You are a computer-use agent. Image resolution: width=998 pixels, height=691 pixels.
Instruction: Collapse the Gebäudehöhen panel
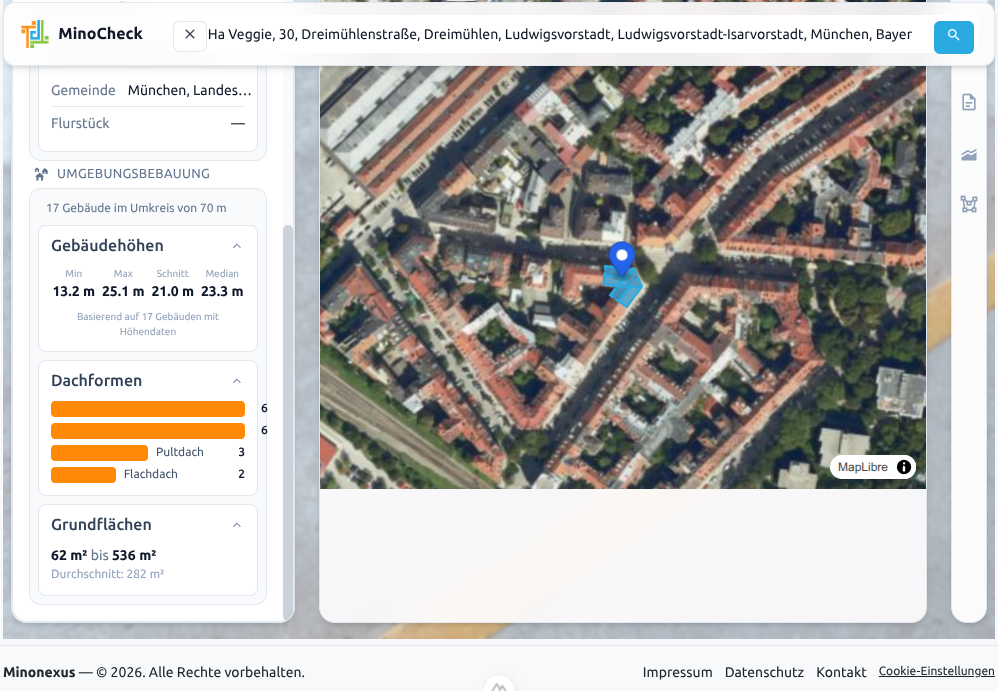click(x=237, y=246)
